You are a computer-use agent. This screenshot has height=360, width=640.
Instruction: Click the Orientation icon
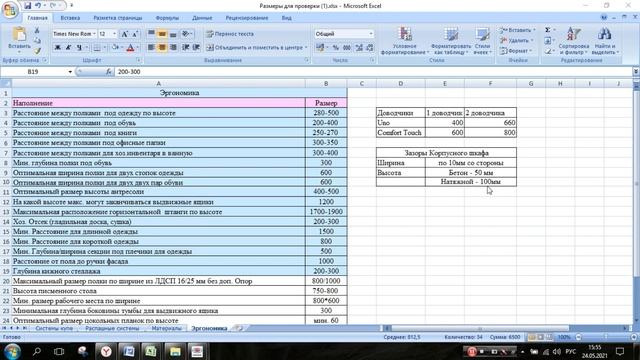(186, 34)
